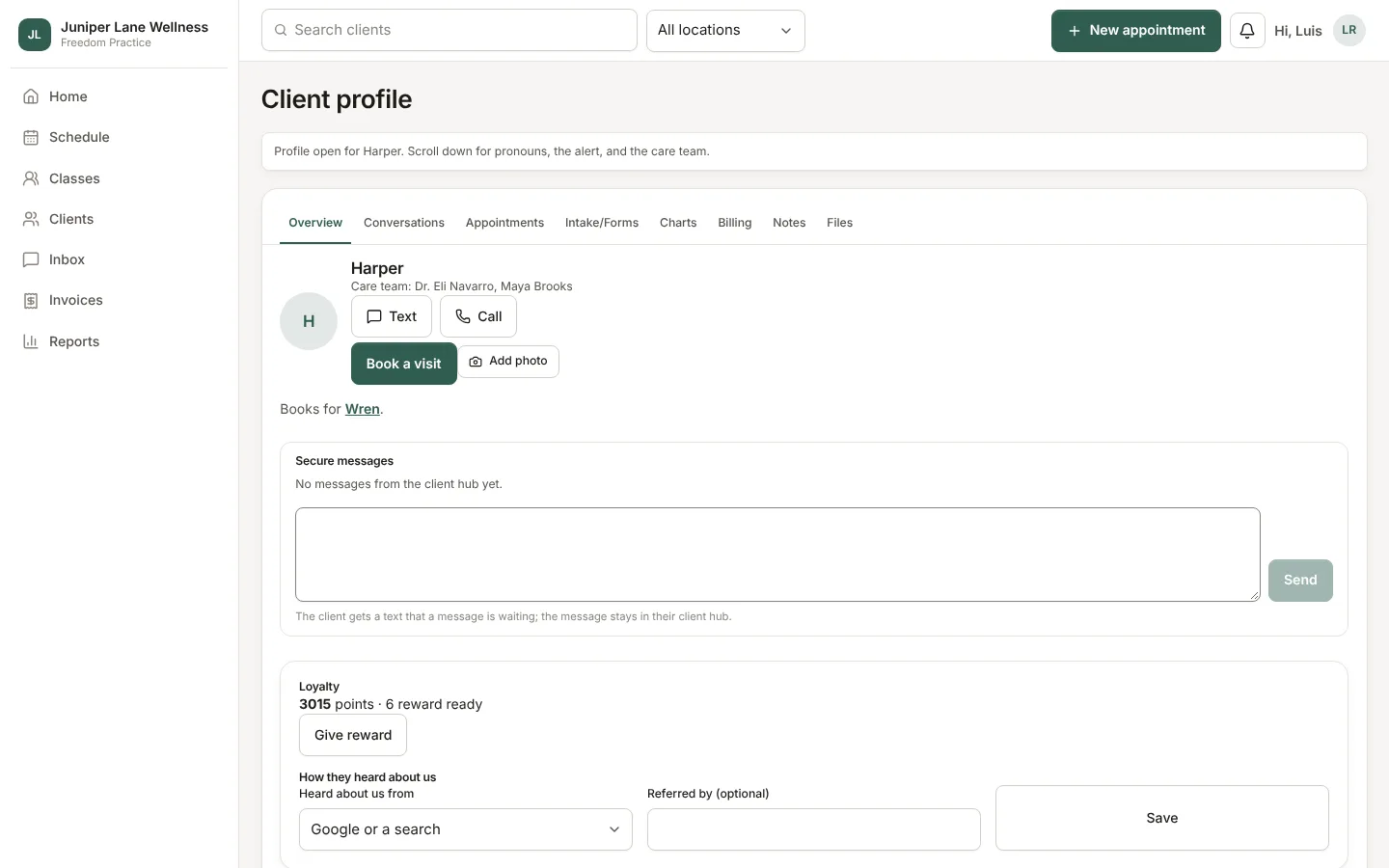This screenshot has height=868, width=1389.
Task: Click the Inbox message icon
Action: tap(31, 259)
